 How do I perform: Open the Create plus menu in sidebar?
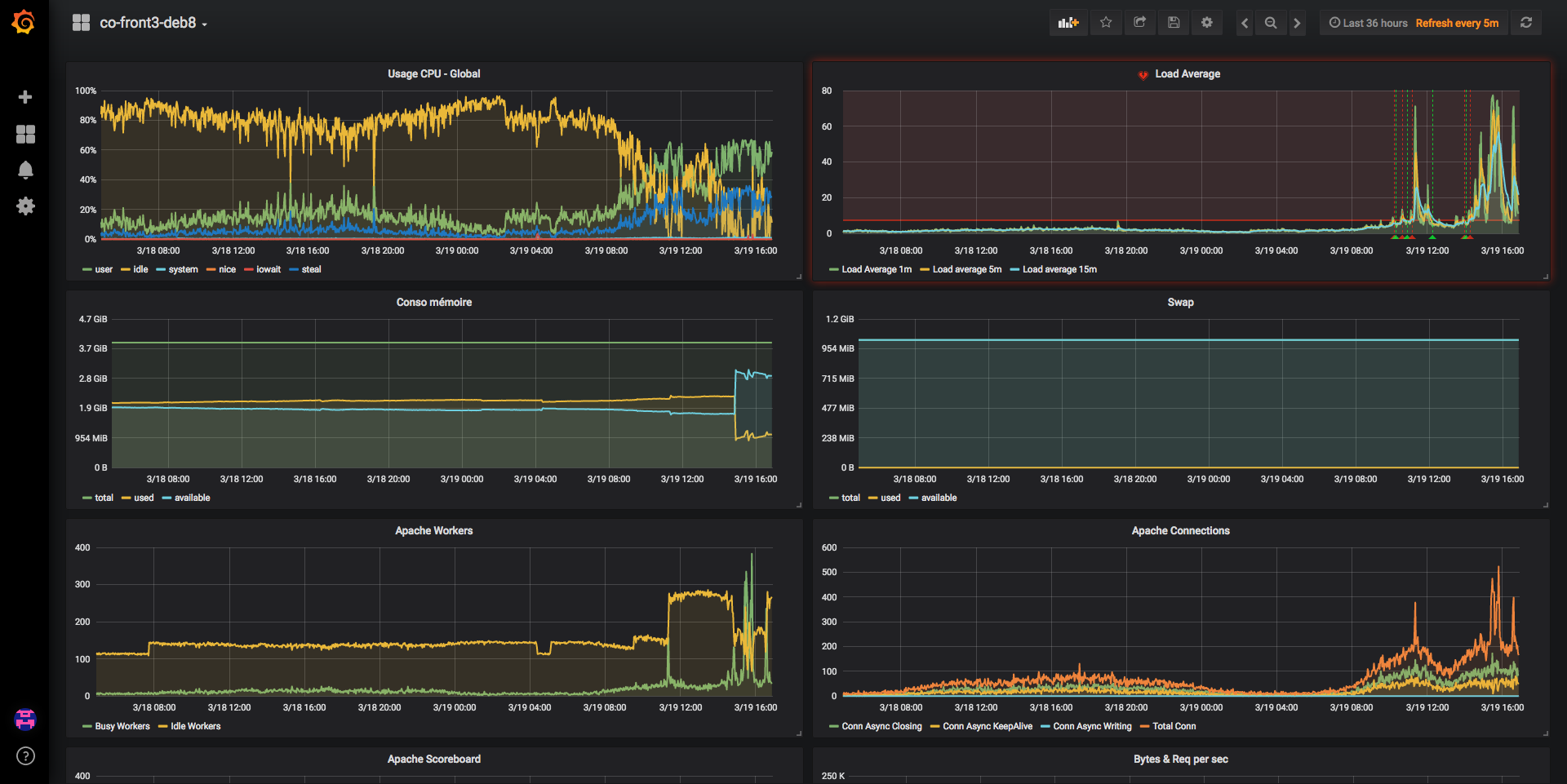25,97
